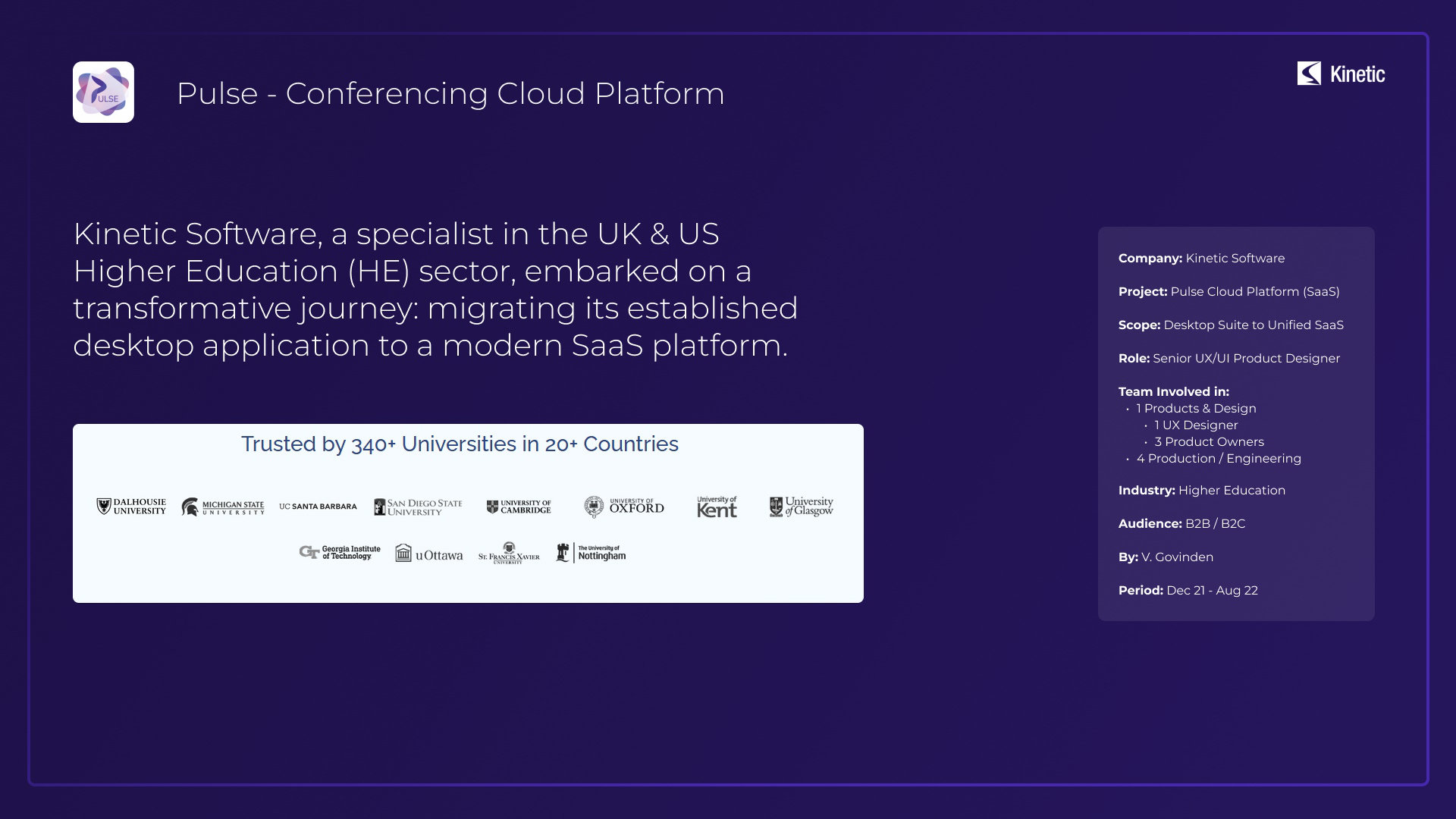Image resolution: width=1456 pixels, height=819 pixels.
Task: Click the 'Industry: Higher Education' line
Action: 1201,490
